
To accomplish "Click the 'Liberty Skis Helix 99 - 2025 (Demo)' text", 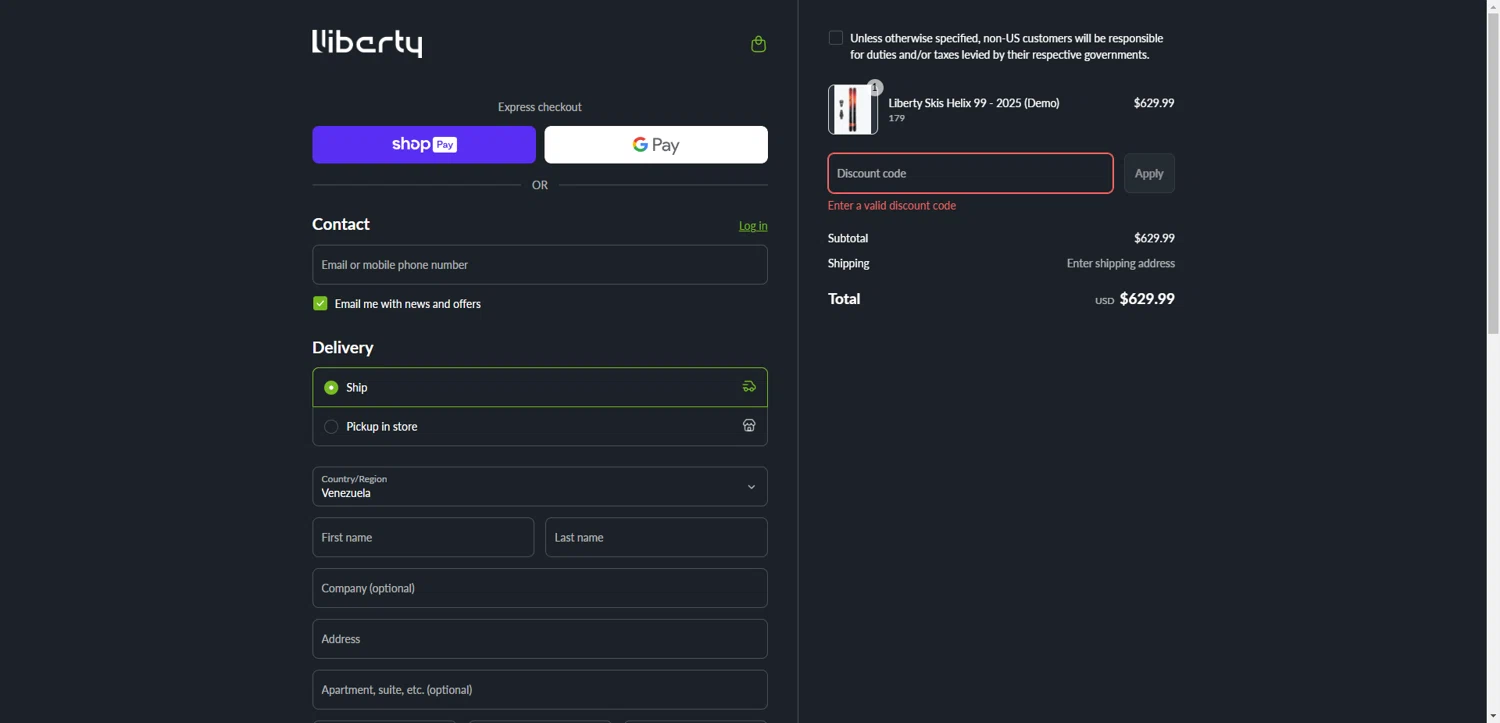I will 974,103.
